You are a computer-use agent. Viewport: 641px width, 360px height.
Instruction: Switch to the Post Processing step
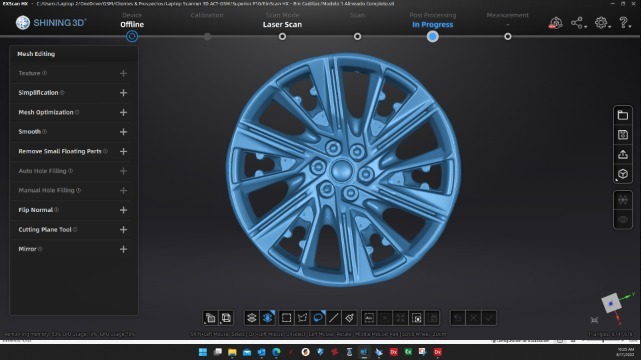tap(433, 25)
